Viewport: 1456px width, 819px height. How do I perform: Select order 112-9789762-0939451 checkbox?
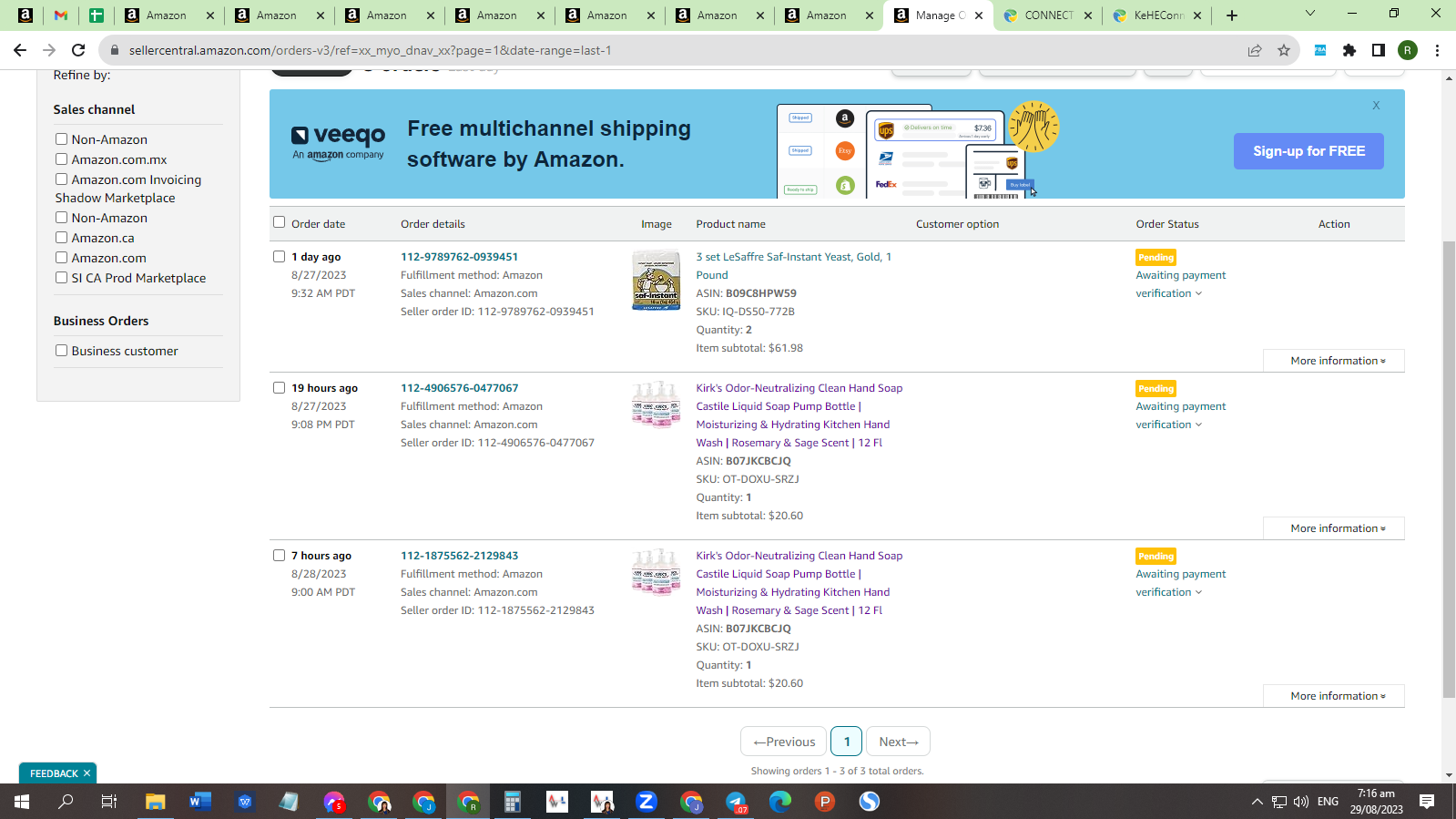pos(279,257)
